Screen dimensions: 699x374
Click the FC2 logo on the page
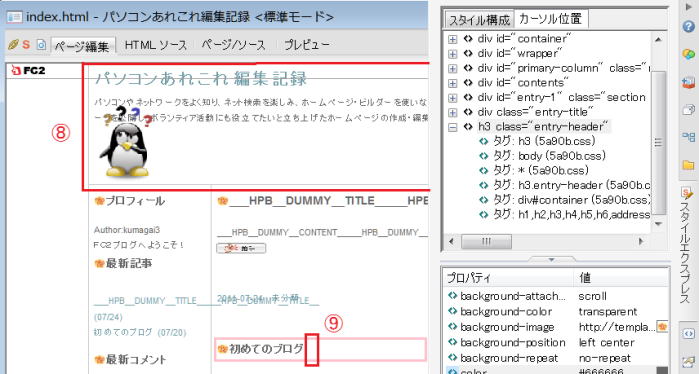click(28, 70)
